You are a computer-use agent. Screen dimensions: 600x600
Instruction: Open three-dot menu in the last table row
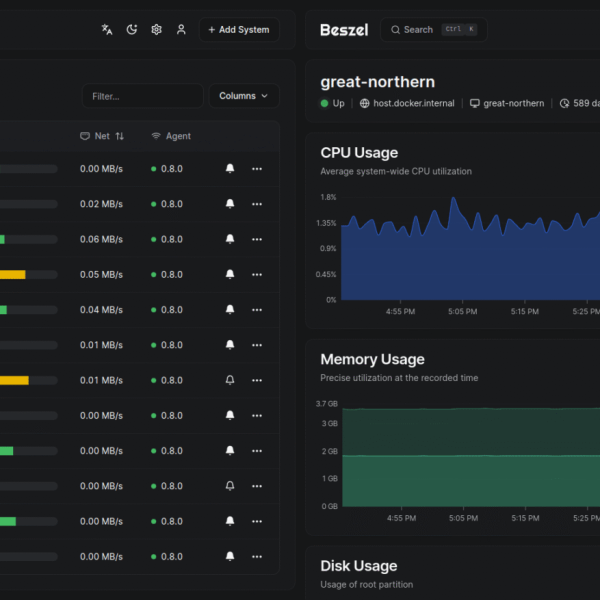point(257,556)
